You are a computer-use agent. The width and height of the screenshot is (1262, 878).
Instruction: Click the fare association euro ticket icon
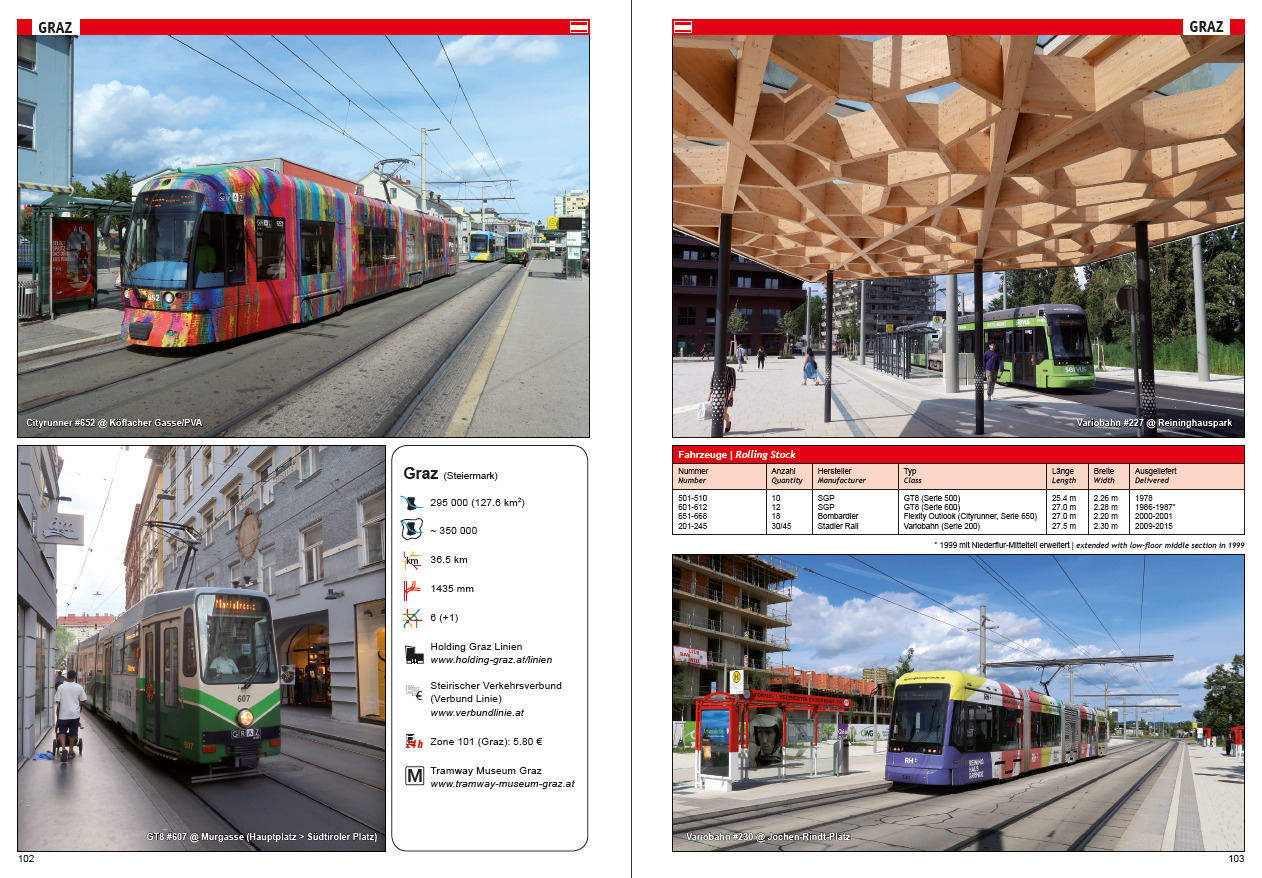[x=413, y=692]
